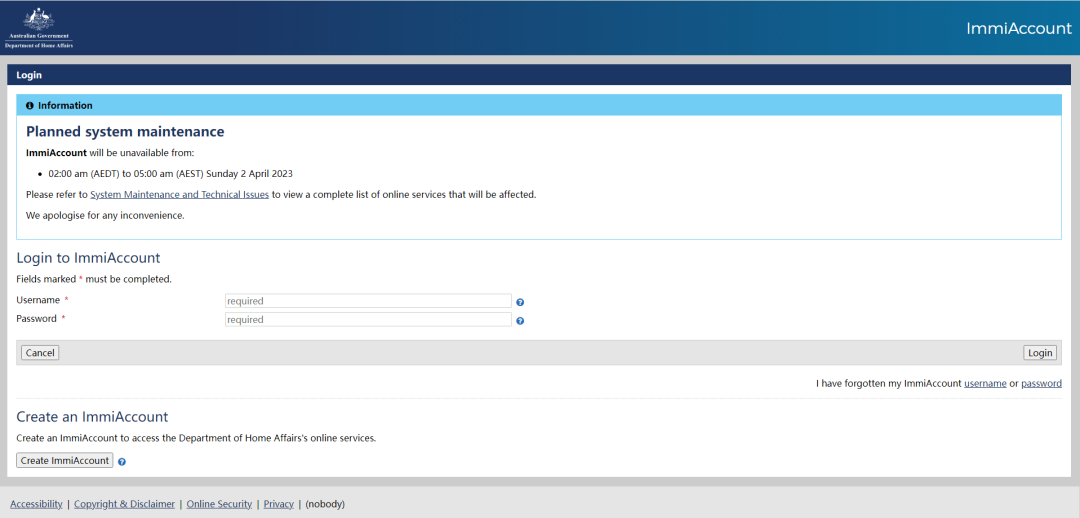1080x518 pixels.
Task: Focus the Username input field
Action: [368, 301]
